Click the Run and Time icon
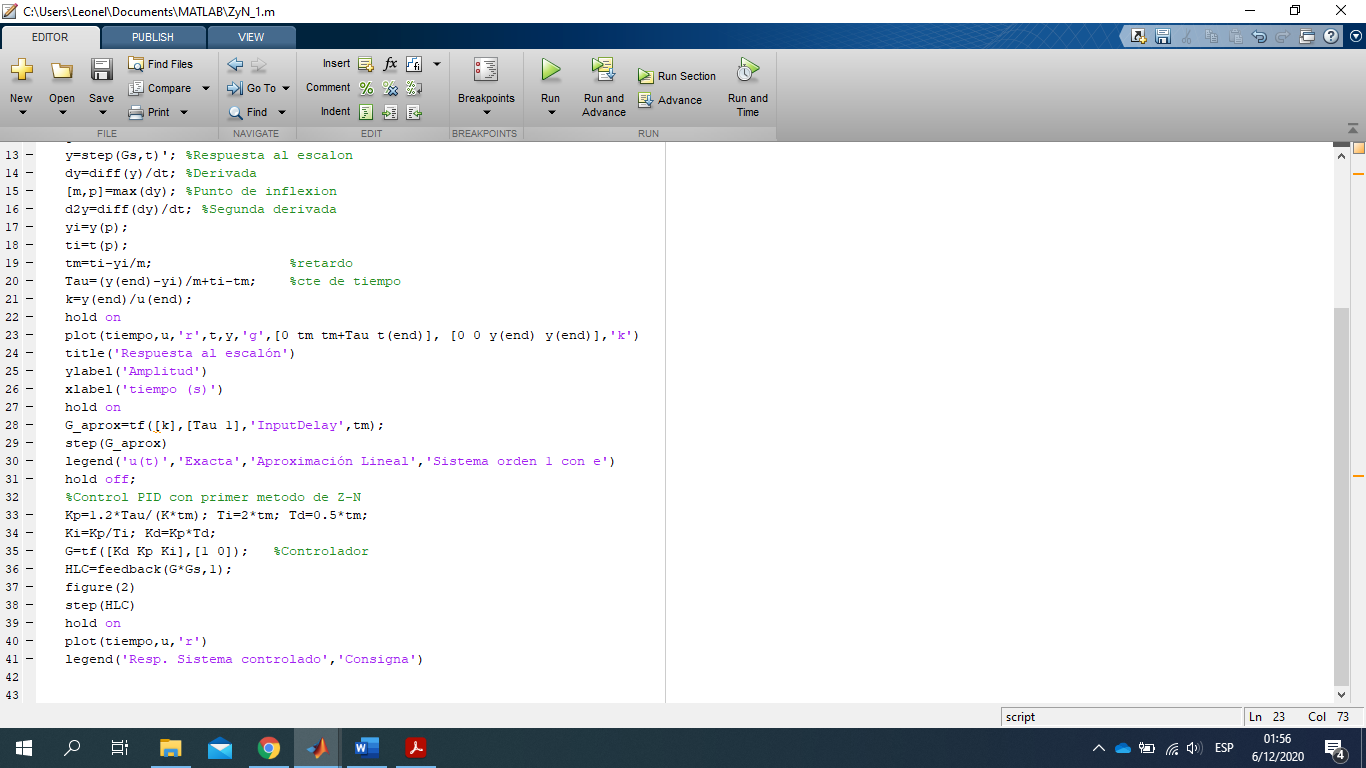The width and height of the screenshot is (1366, 768). (747, 70)
